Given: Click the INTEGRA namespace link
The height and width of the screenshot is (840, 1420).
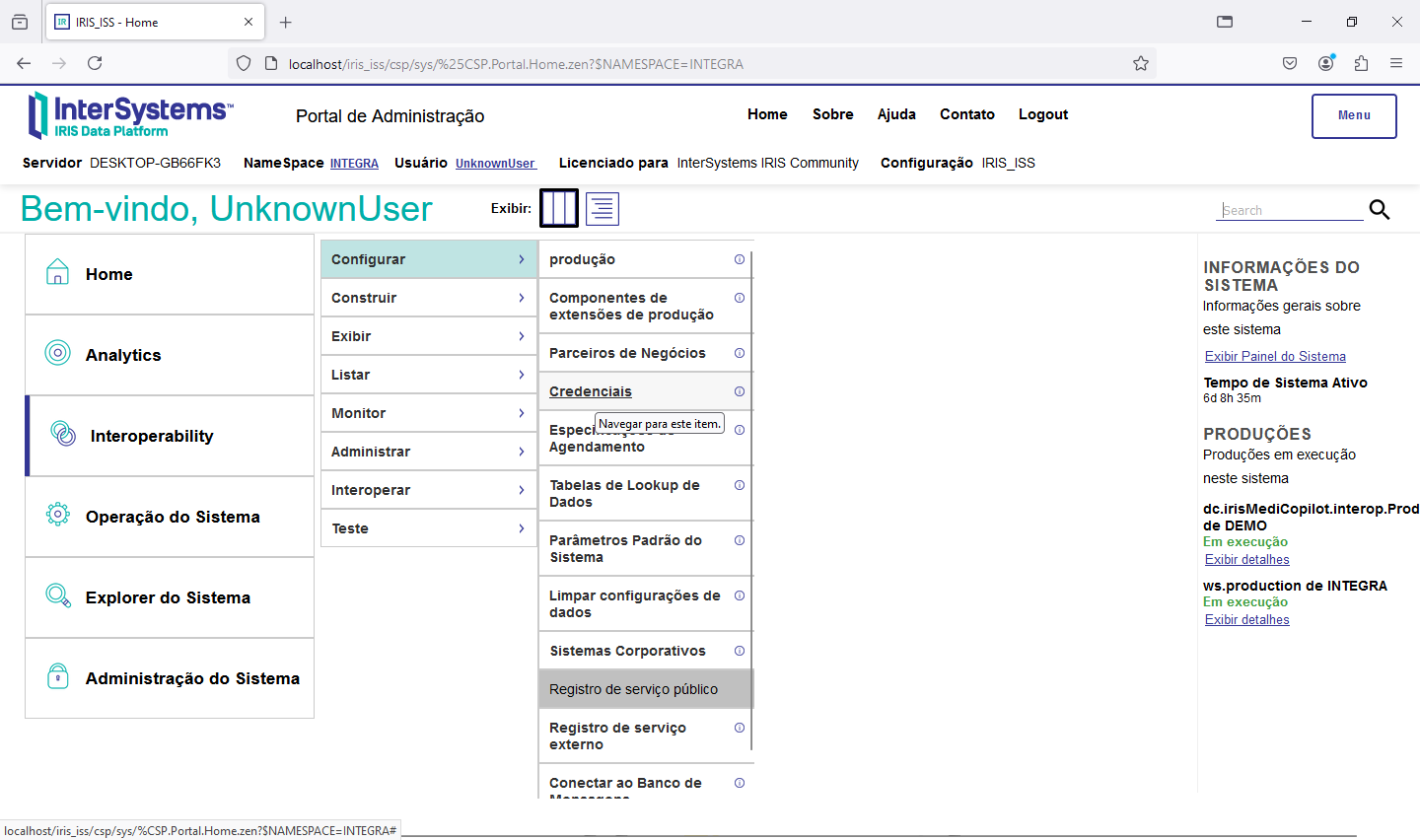Looking at the screenshot, I should 354,164.
